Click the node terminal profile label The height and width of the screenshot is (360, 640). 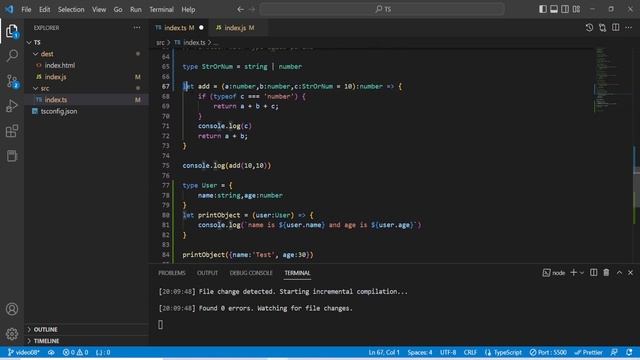click(554, 273)
